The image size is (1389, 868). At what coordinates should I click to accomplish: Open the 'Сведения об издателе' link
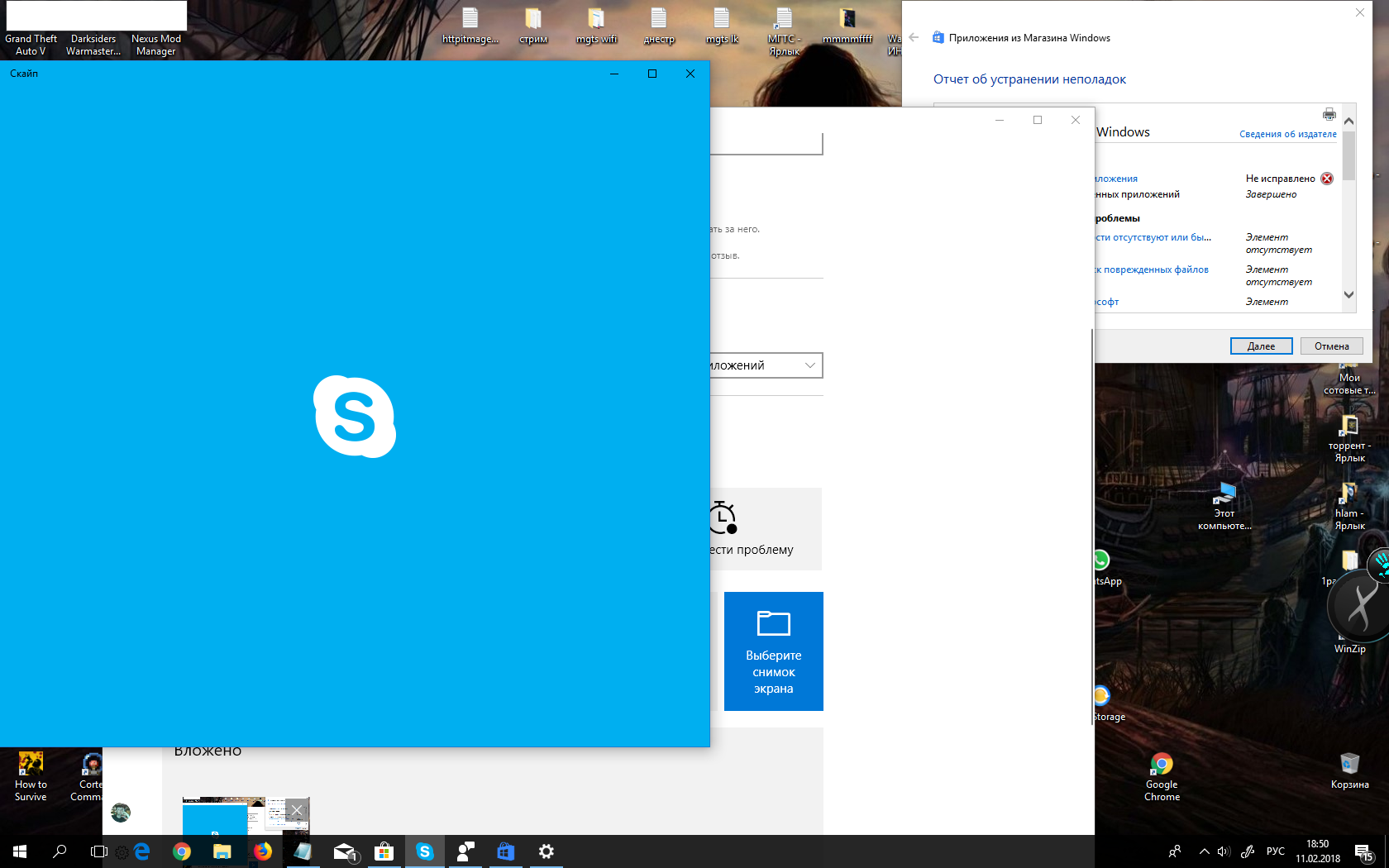tap(1287, 134)
